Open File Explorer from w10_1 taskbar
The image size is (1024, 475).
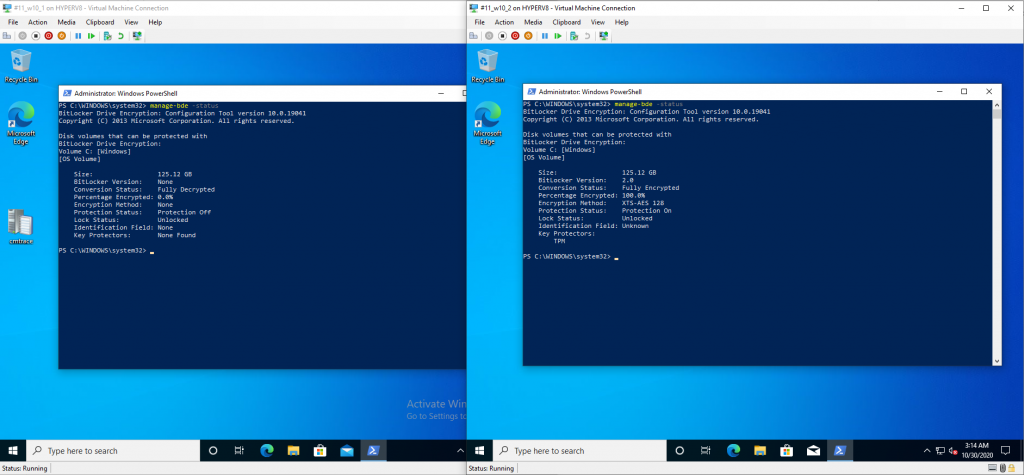pyautogui.click(x=293, y=451)
